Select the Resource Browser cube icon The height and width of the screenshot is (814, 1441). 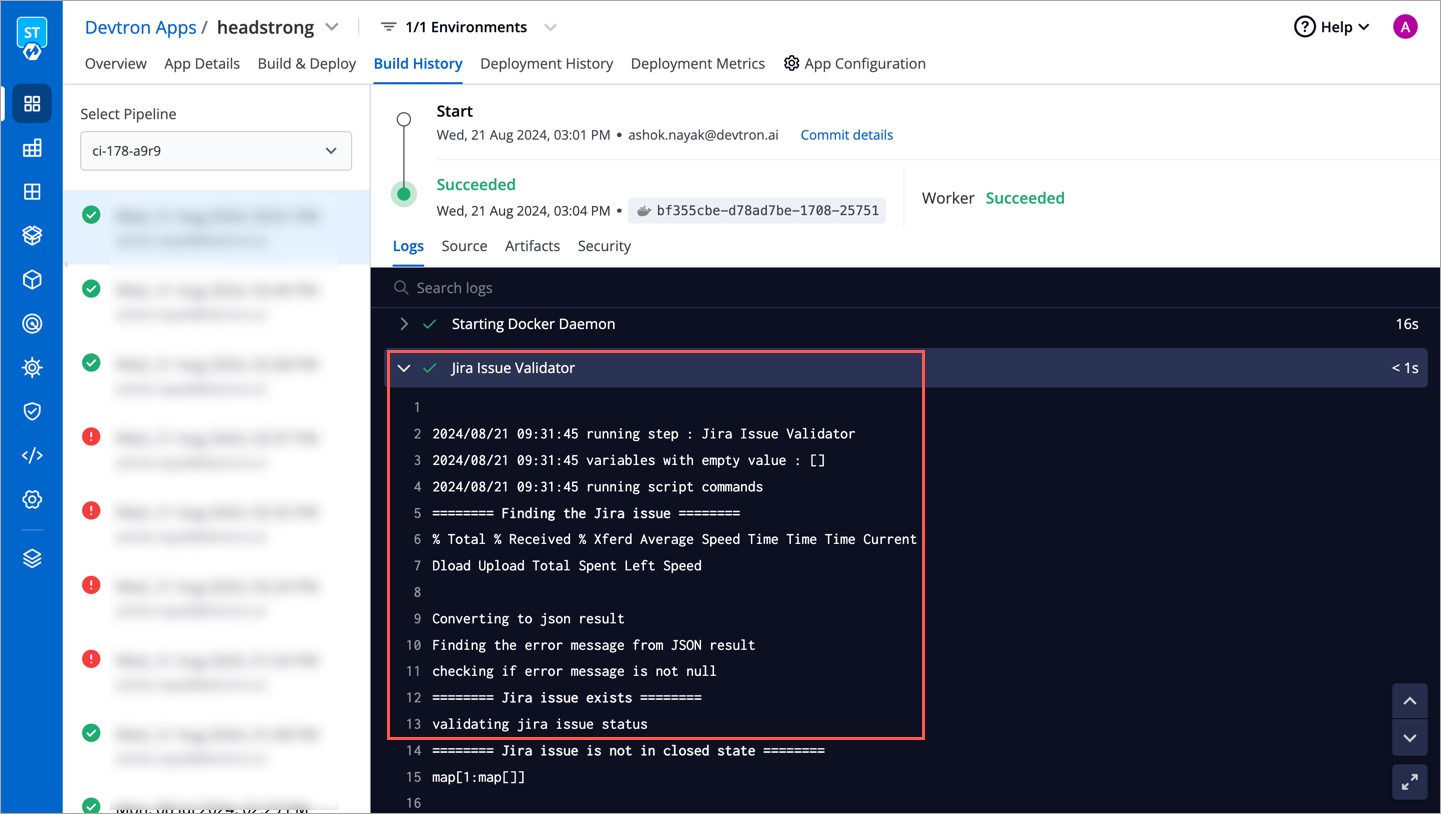[31, 279]
